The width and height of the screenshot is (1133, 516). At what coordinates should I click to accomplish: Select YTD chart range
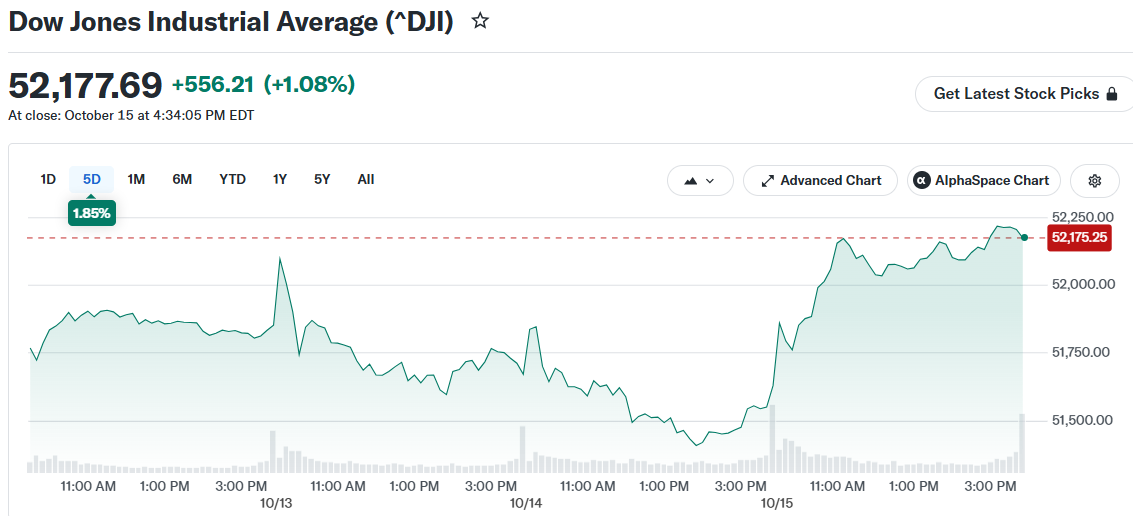(233, 179)
